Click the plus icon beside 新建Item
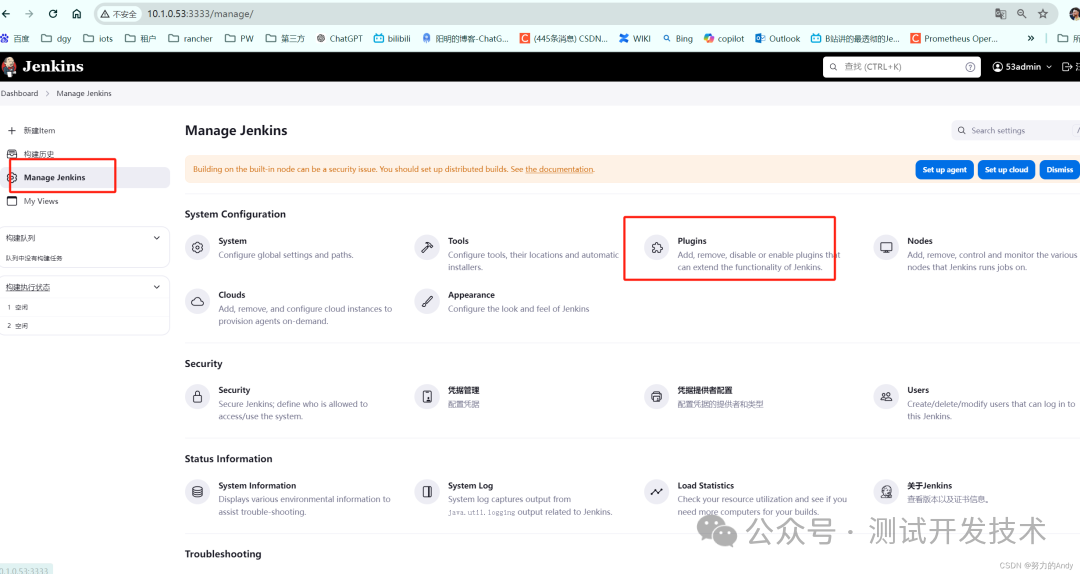Viewport: 1080px width, 574px height. 12,130
